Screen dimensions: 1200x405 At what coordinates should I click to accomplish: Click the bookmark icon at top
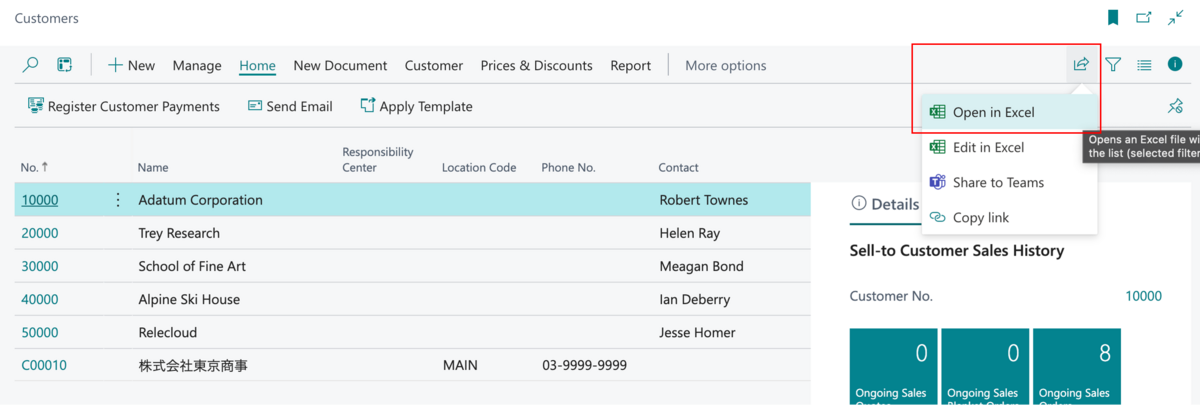coord(1113,18)
